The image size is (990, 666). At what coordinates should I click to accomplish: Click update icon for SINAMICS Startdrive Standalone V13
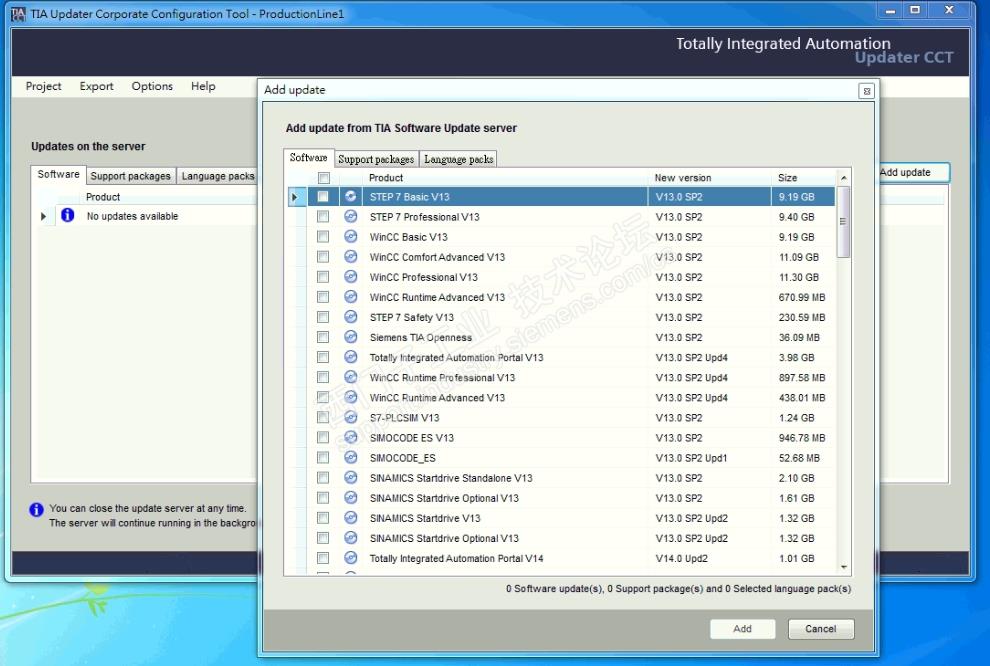pyautogui.click(x=350, y=478)
